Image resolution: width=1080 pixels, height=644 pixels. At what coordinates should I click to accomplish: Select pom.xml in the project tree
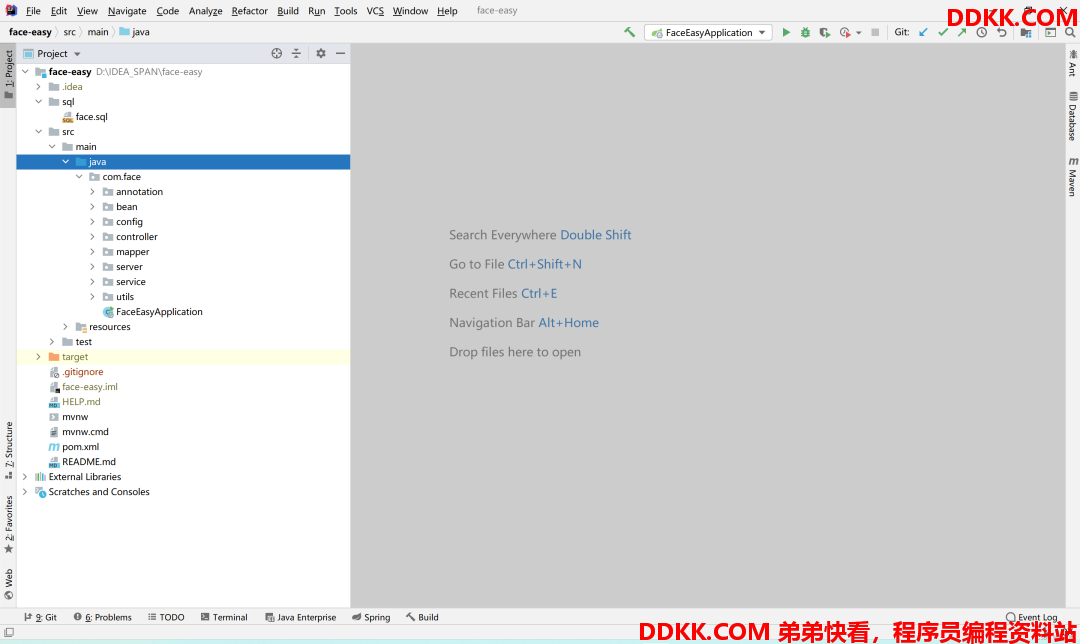click(x=80, y=447)
